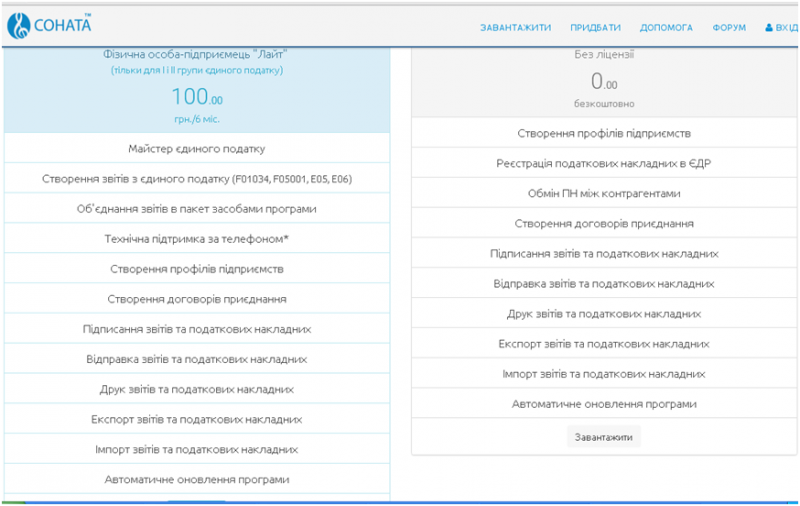Screen dimensions: 800x506
Task: Click the "Без ліцензії" plan header
Action: (x=603, y=55)
